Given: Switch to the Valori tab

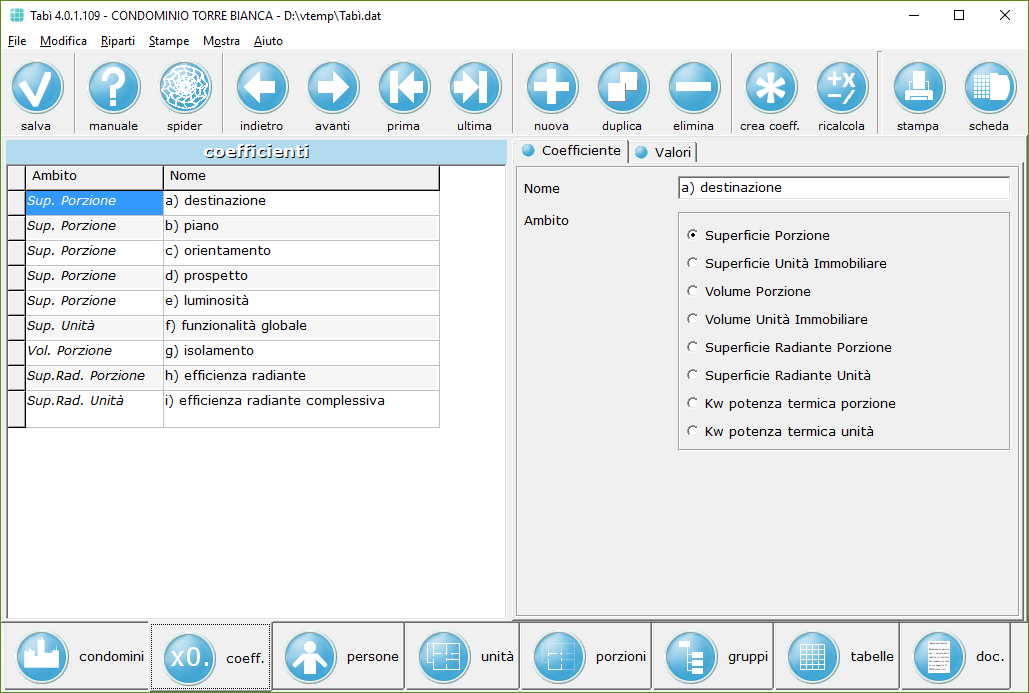Looking at the screenshot, I should (x=664, y=152).
